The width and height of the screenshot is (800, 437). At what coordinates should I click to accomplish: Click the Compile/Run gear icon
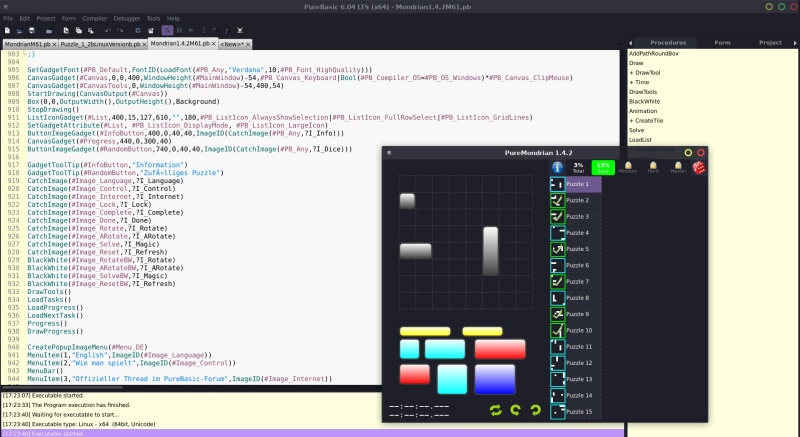tap(138, 31)
